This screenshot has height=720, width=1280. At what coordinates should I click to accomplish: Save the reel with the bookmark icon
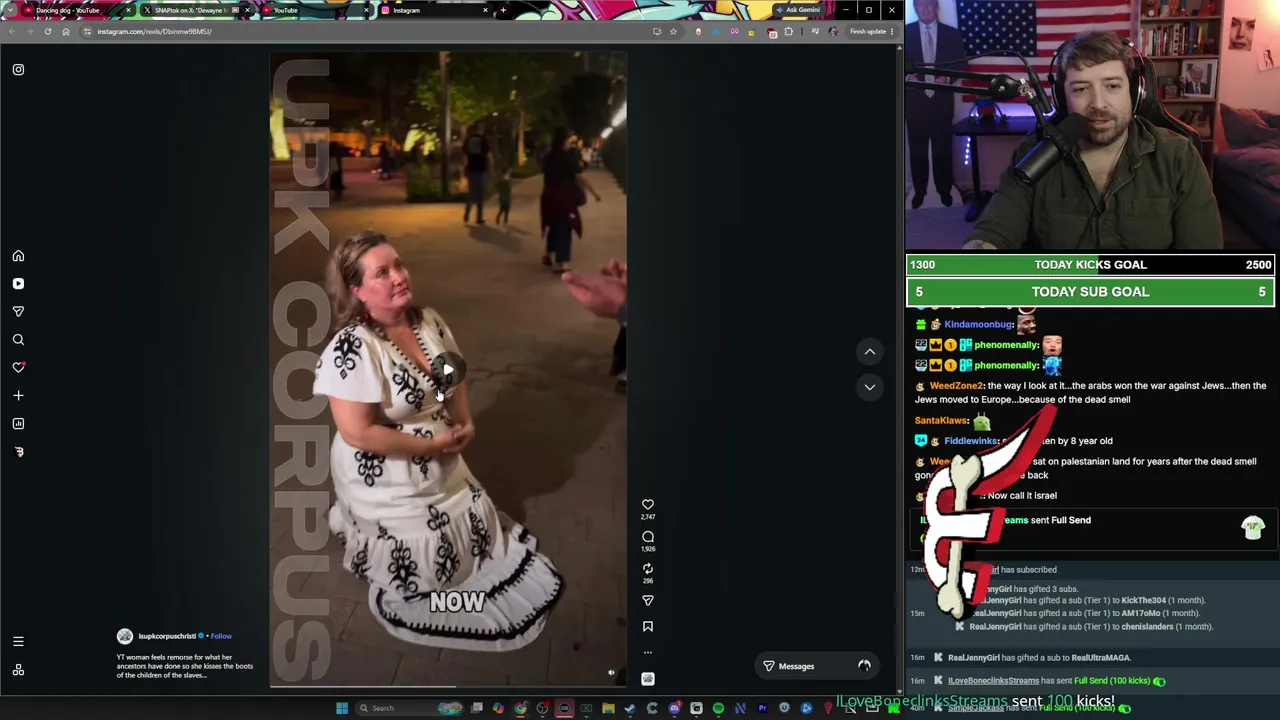[x=648, y=627]
